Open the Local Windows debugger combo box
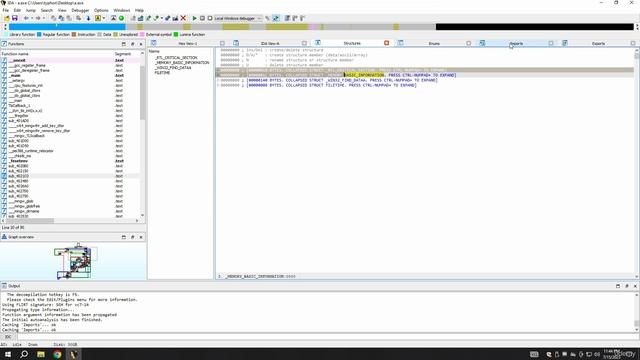Screen dimensions: 640x360 pos(238,18)
